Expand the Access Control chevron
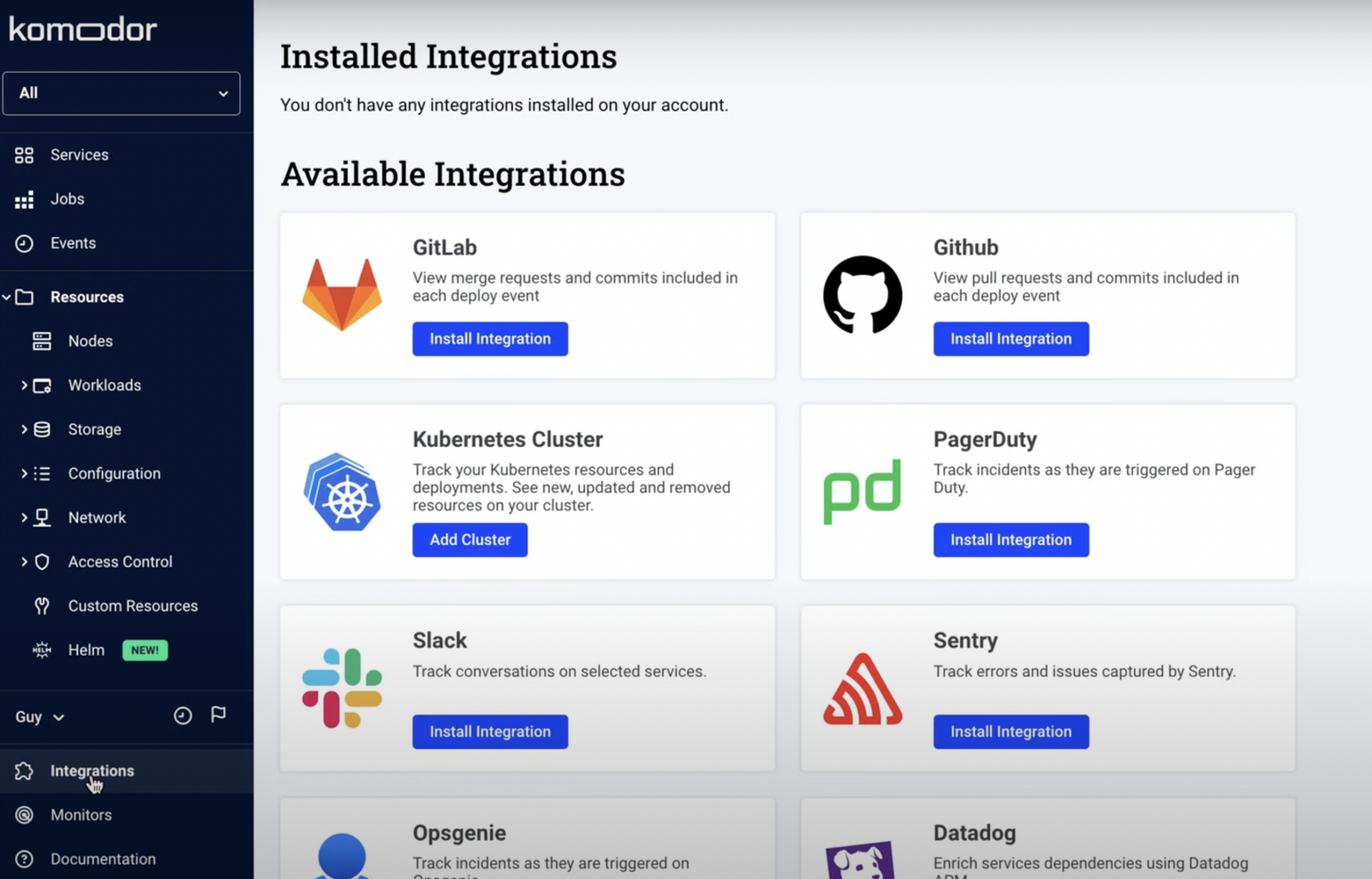 [24, 562]
